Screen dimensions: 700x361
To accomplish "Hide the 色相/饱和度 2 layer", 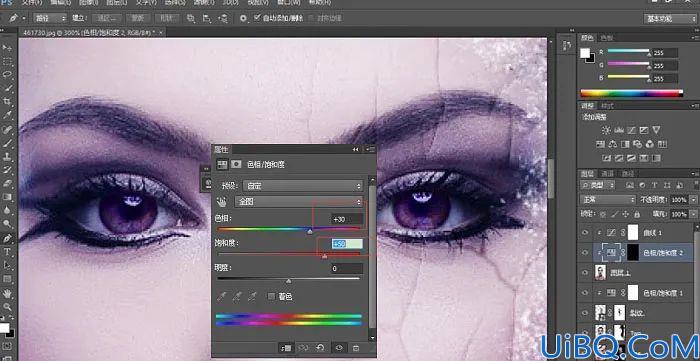I will pos(585,253).
